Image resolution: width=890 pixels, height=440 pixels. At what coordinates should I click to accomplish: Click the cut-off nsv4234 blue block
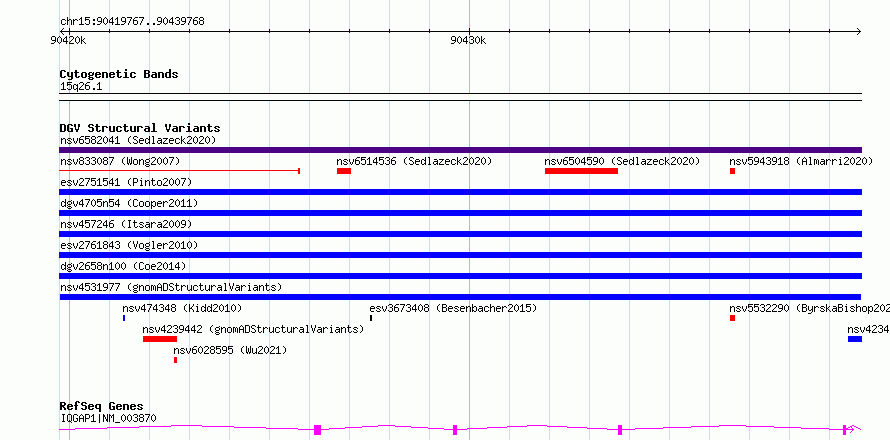click(855, 339)
